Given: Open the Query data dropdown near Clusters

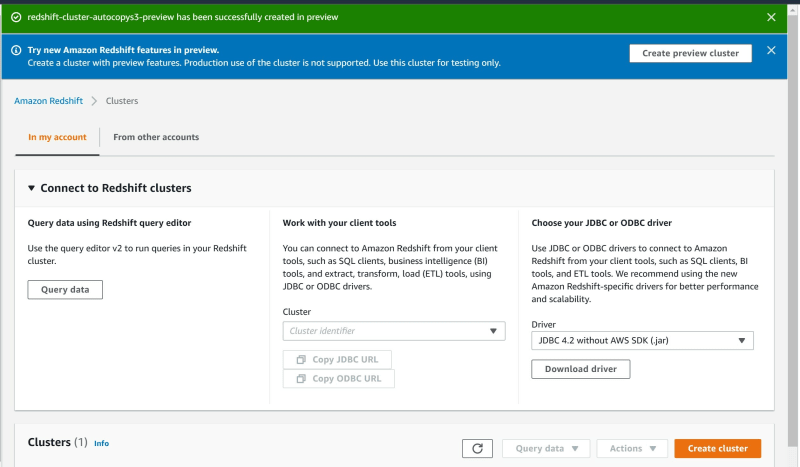Looking at the screenshot, I should click(546, 448).
